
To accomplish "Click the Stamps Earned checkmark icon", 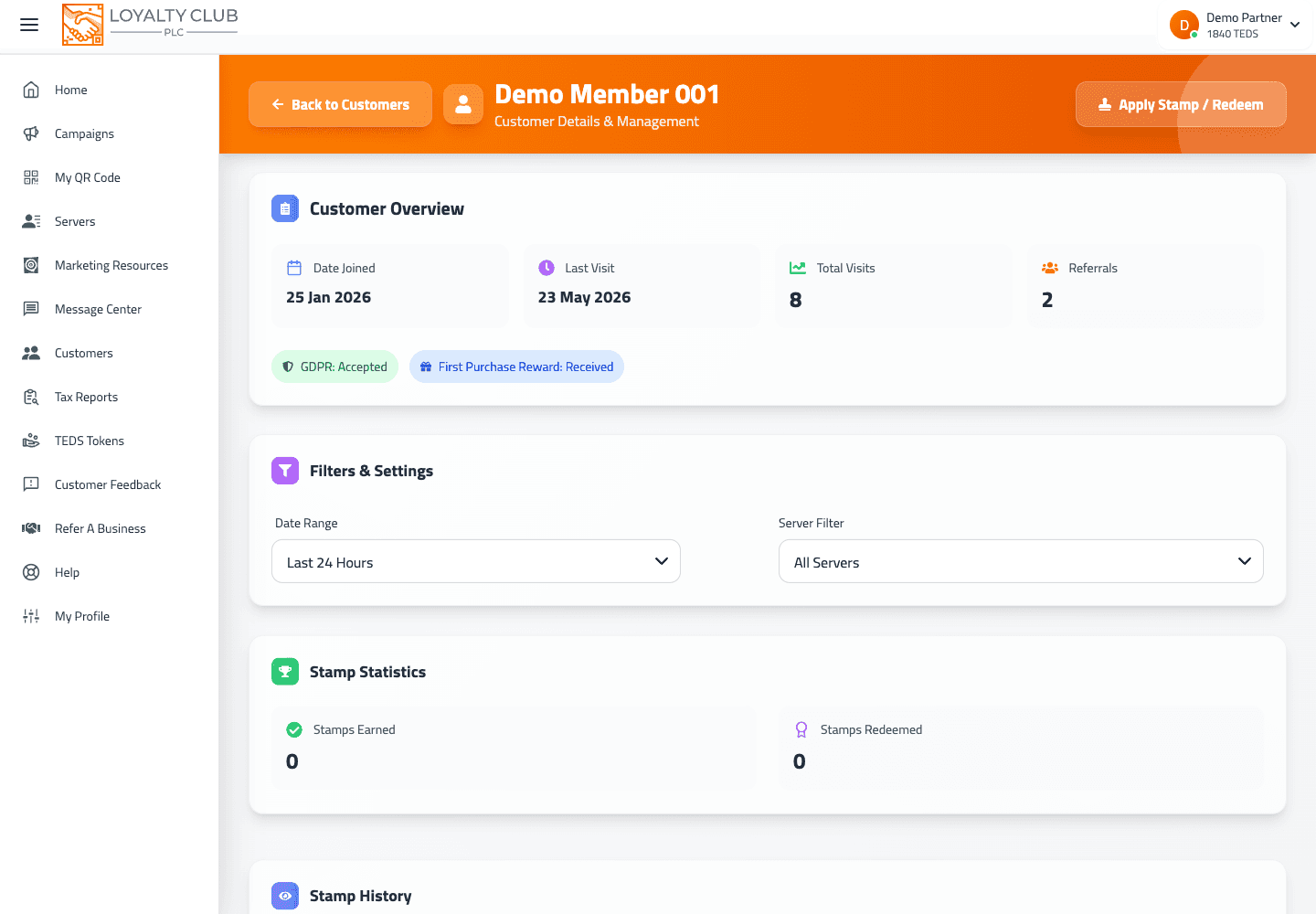I will click(294, 729).
